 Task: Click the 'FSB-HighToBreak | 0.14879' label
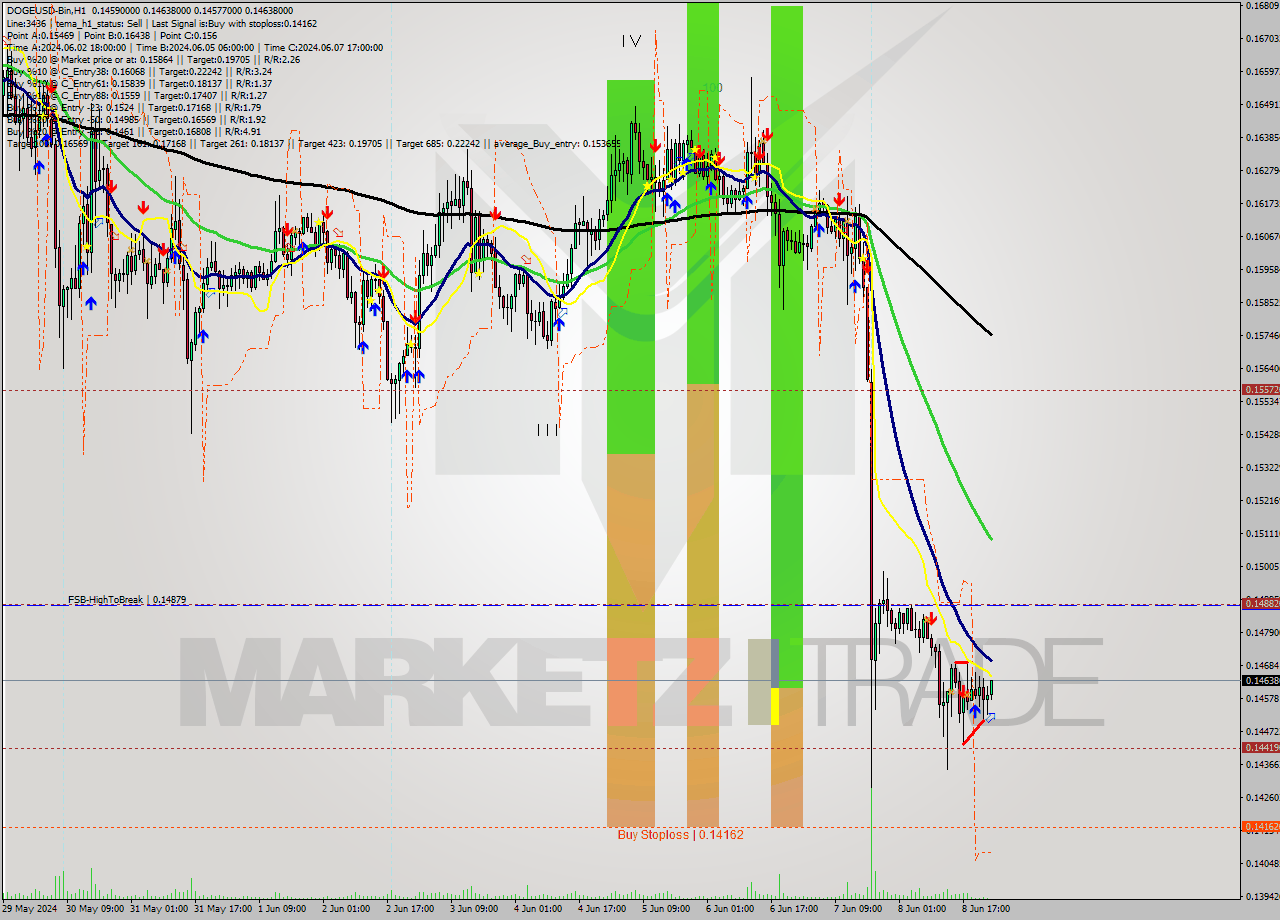tap(127, 600)
